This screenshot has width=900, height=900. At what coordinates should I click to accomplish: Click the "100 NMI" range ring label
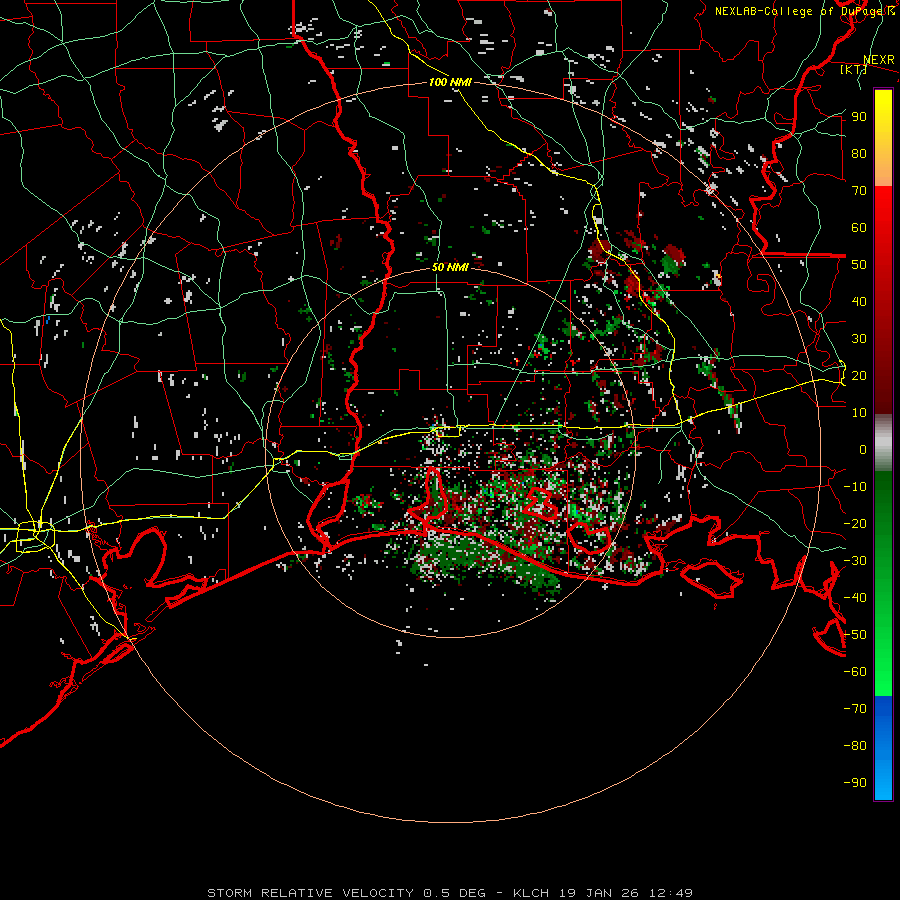(x=450, y=82)
